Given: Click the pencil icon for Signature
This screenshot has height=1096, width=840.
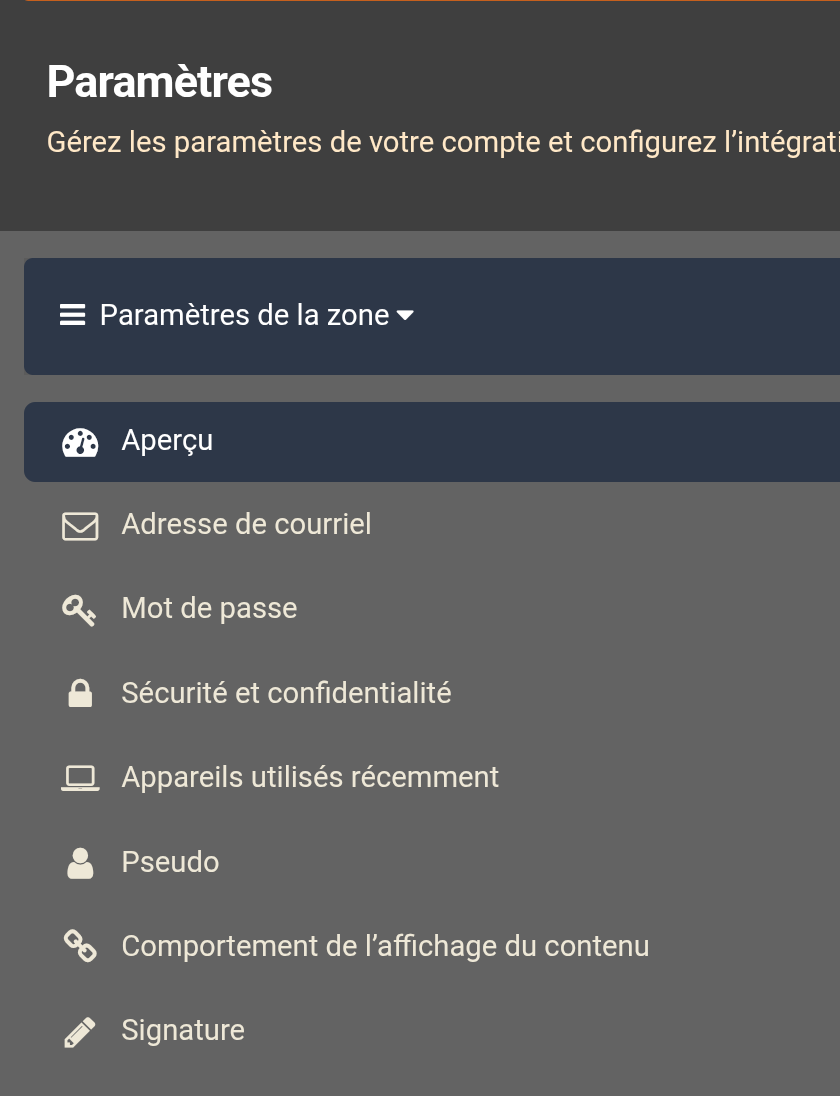Looking at the screenshot, I should coord(80,1032).
